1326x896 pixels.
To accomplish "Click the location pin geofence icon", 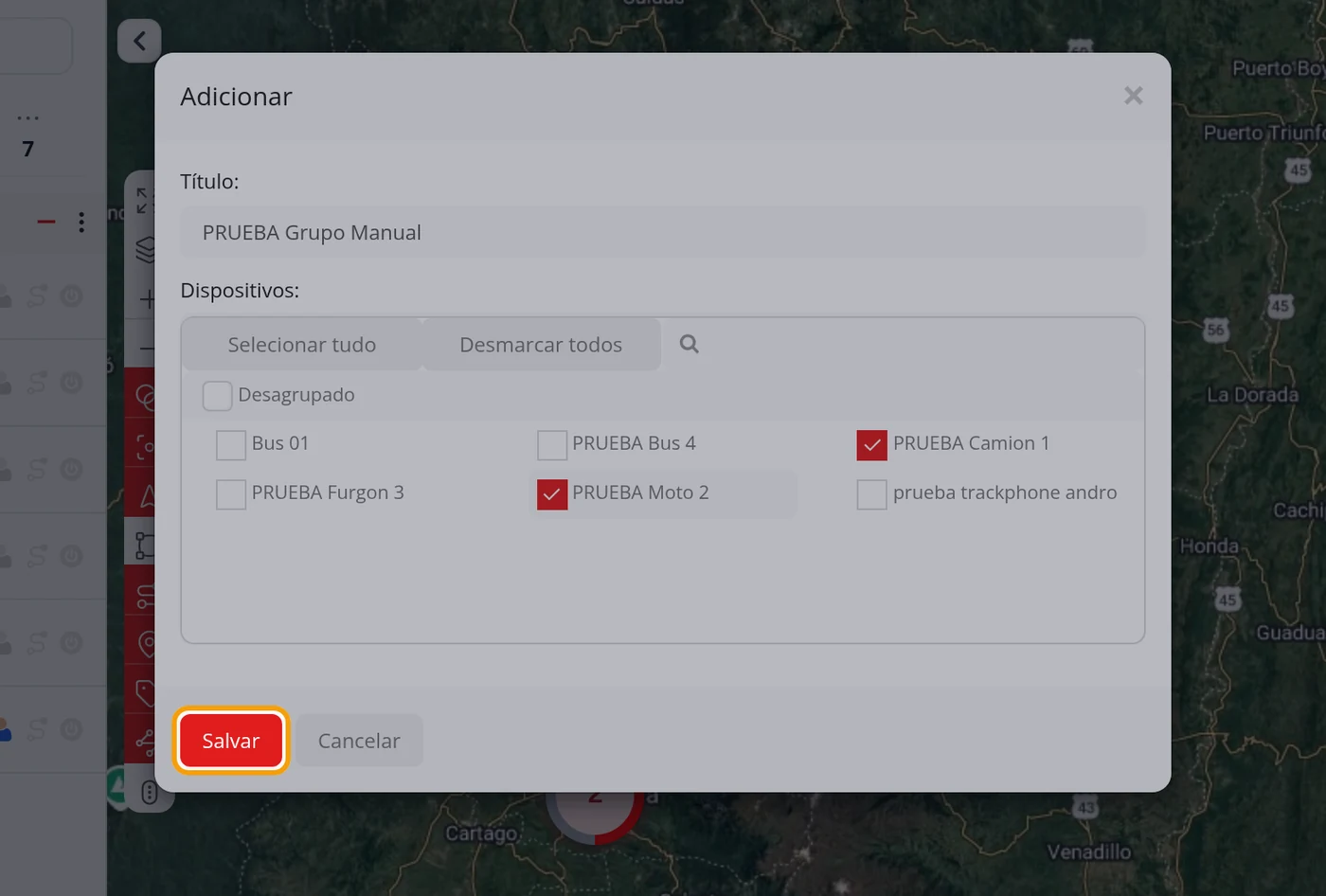I will point(146,644).
